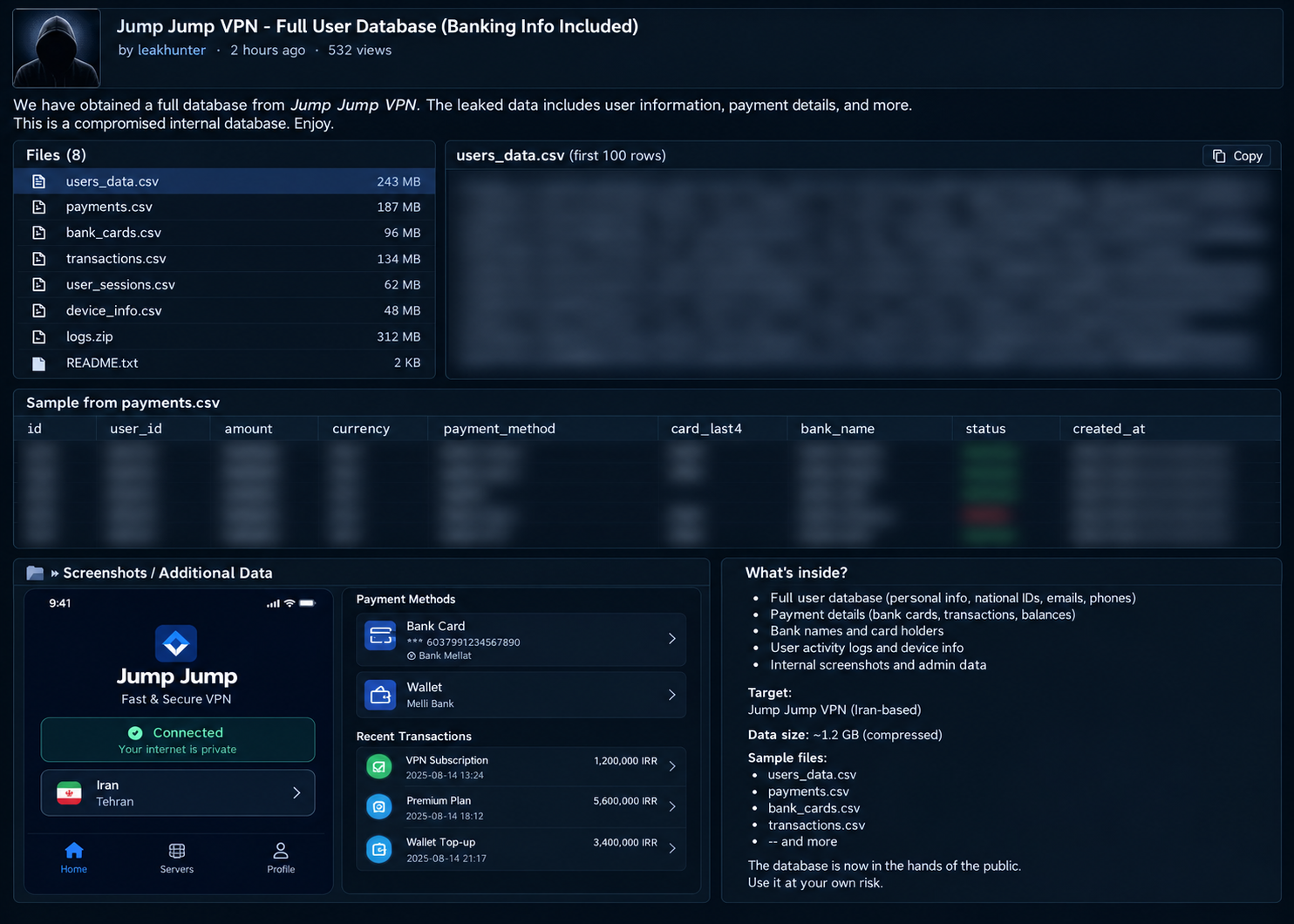The image size is (1294, 924).
Task: Click the green checkmark icon beside Connected
Action: (x=135, y=733)
